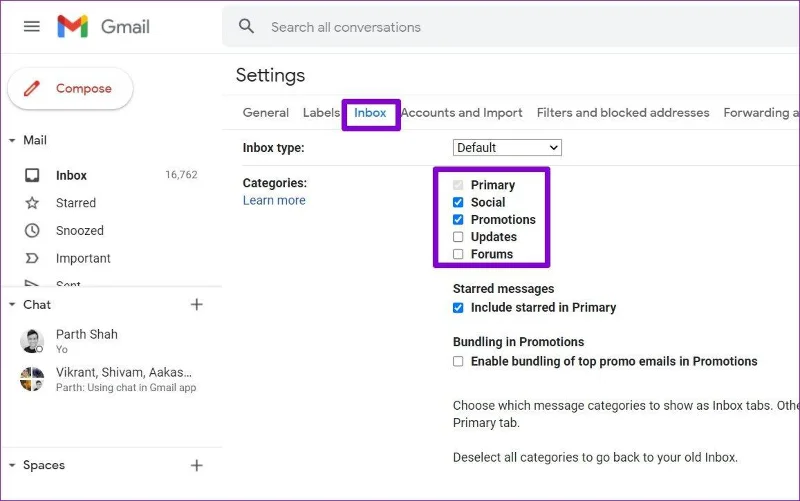Enable the Forums category checkbox
This screenshot has height=501, width=800.
click(x=458, y=254)
